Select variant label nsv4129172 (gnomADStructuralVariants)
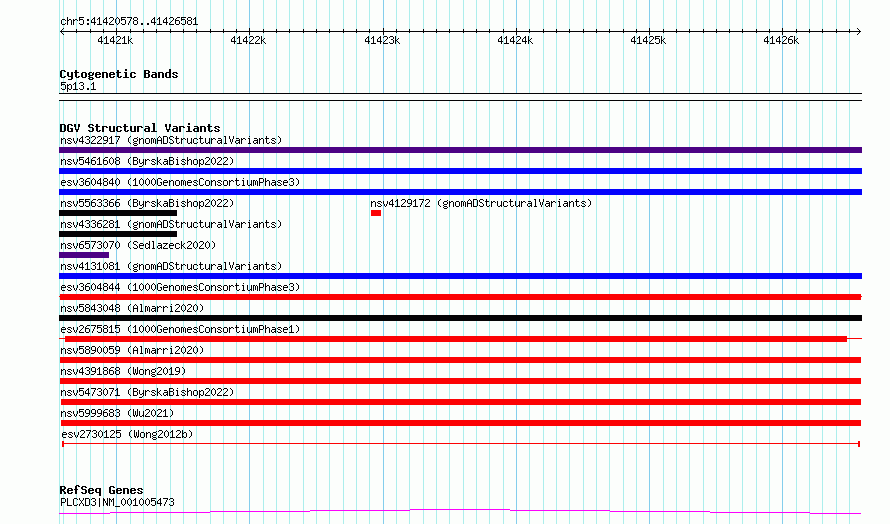The width and height of the screenshot is (890, 524). click(481, 203)
